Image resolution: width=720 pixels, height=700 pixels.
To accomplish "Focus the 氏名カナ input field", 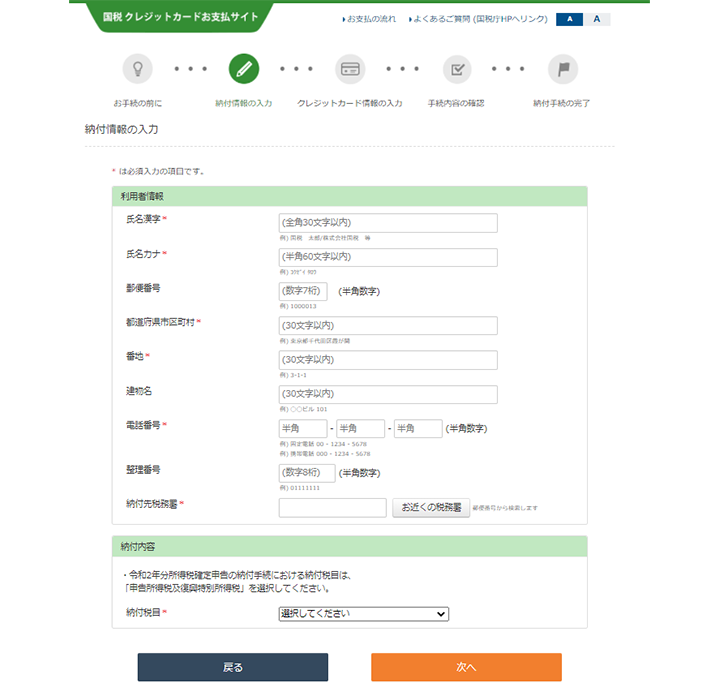I will [388, 257].
